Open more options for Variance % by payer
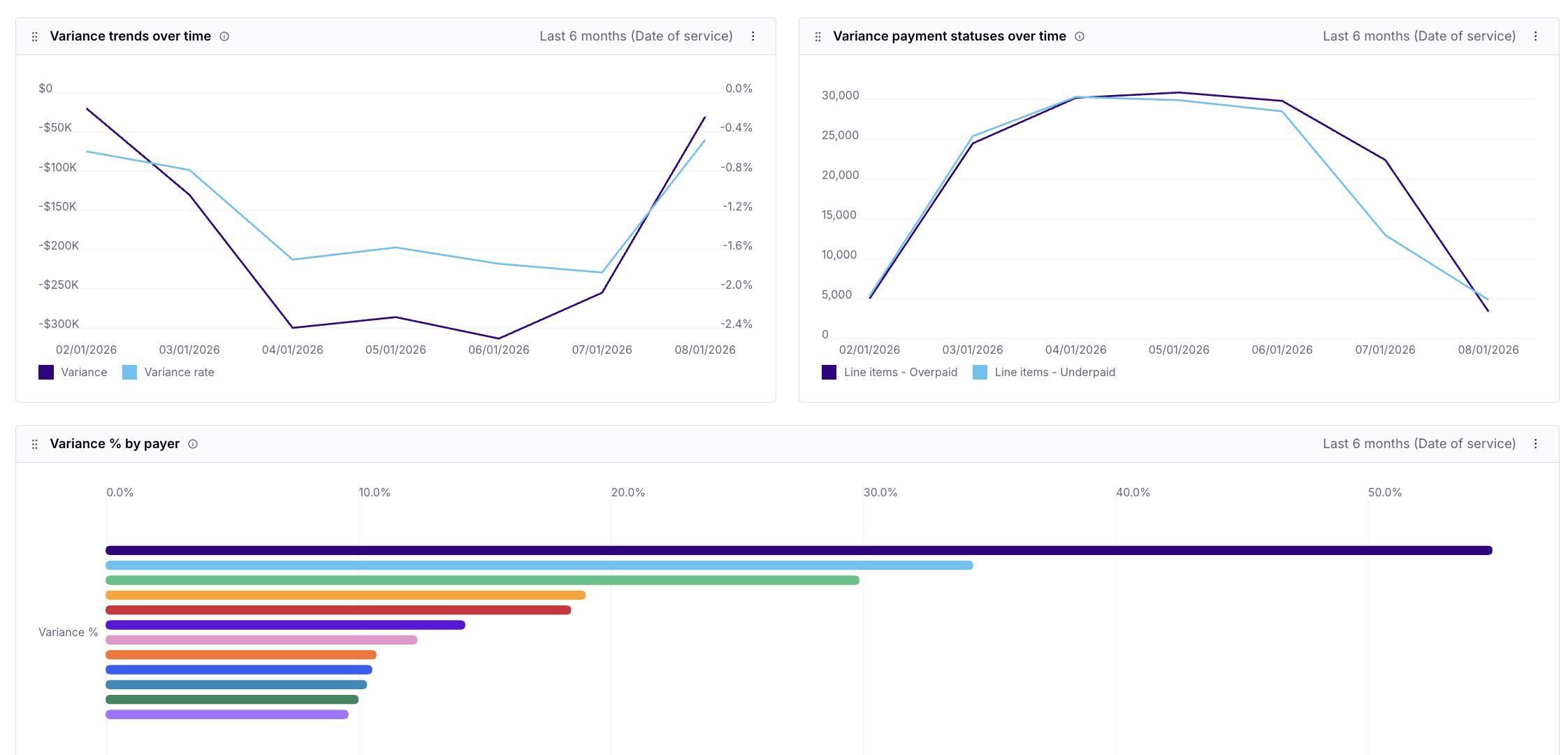Viewport: 1568px width, 755px height. click(x=1535, y=444)
